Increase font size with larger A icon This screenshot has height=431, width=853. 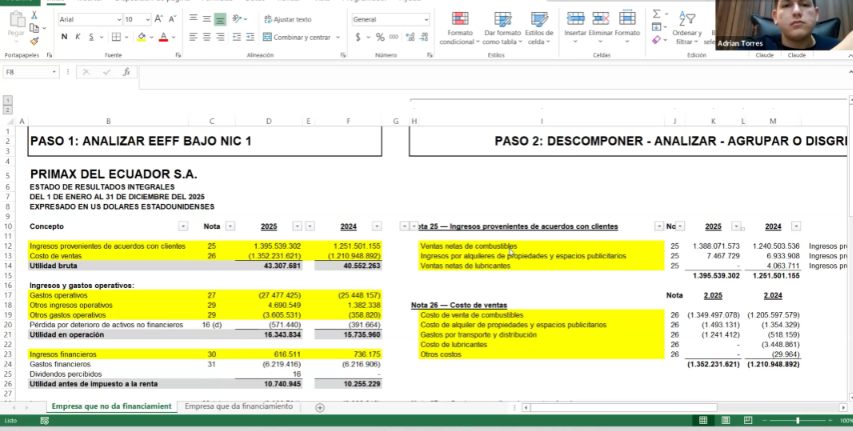159,19
